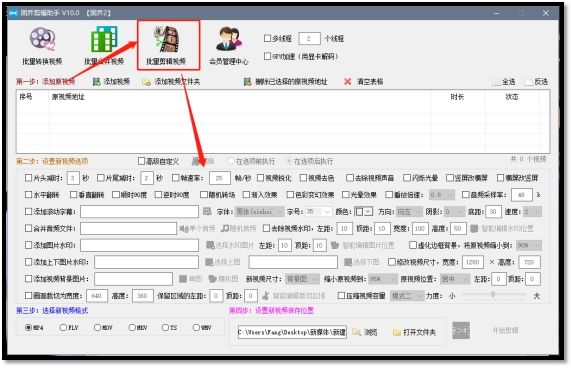Click the thread count input field

coord(309,39)
